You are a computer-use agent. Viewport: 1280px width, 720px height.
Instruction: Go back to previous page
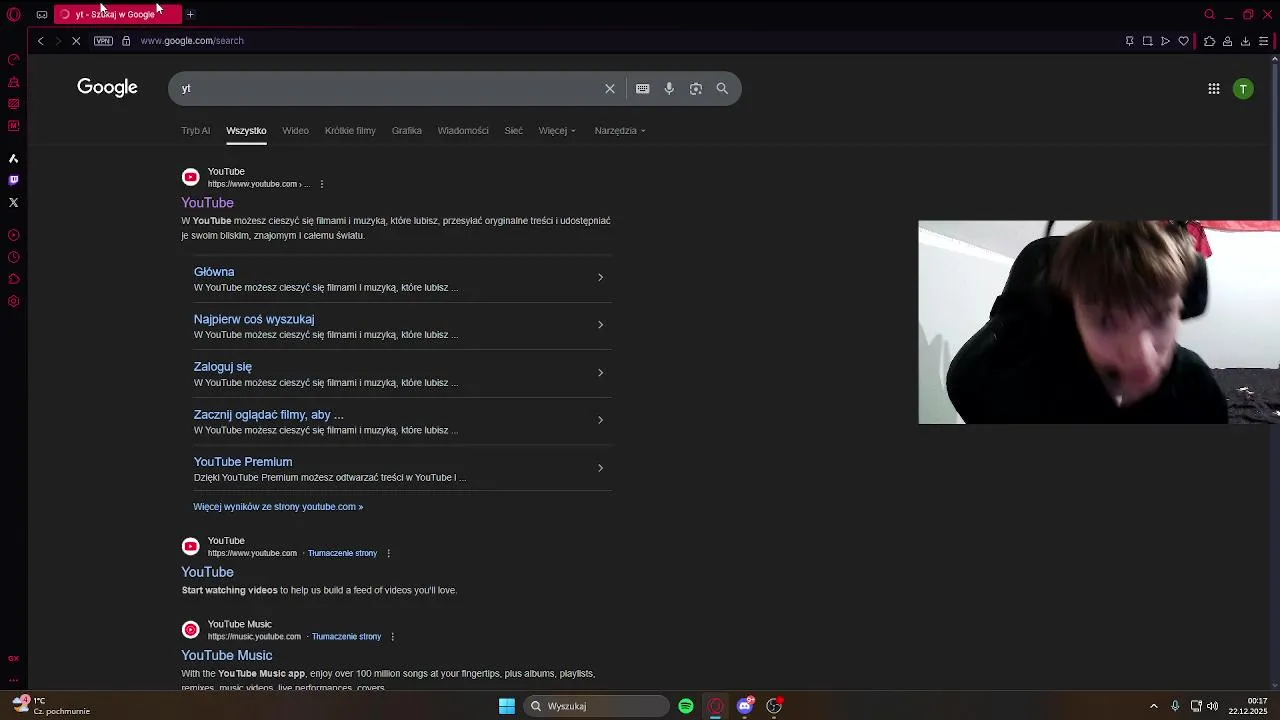coord(40,41)
